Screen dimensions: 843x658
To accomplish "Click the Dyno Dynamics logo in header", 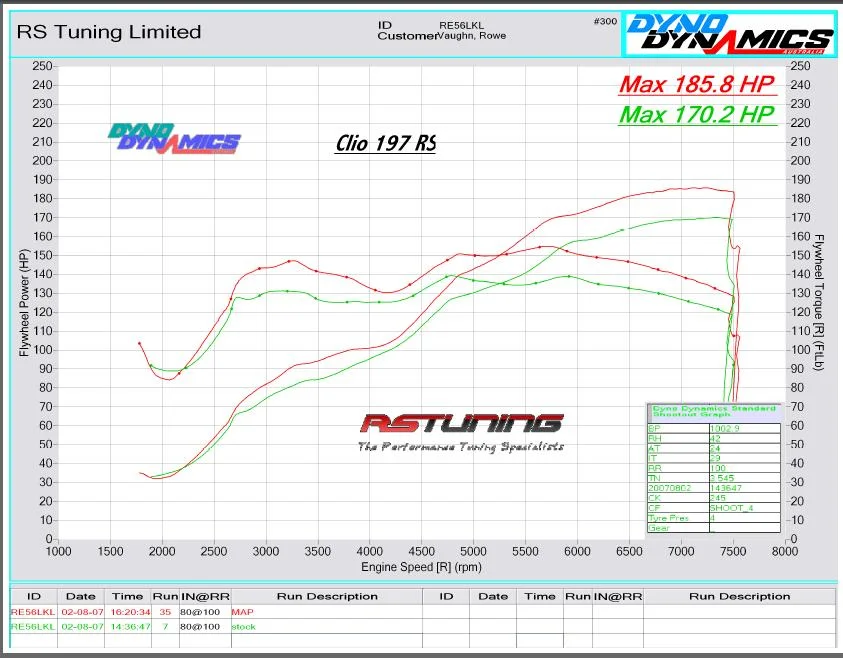I will click(730, 33).
